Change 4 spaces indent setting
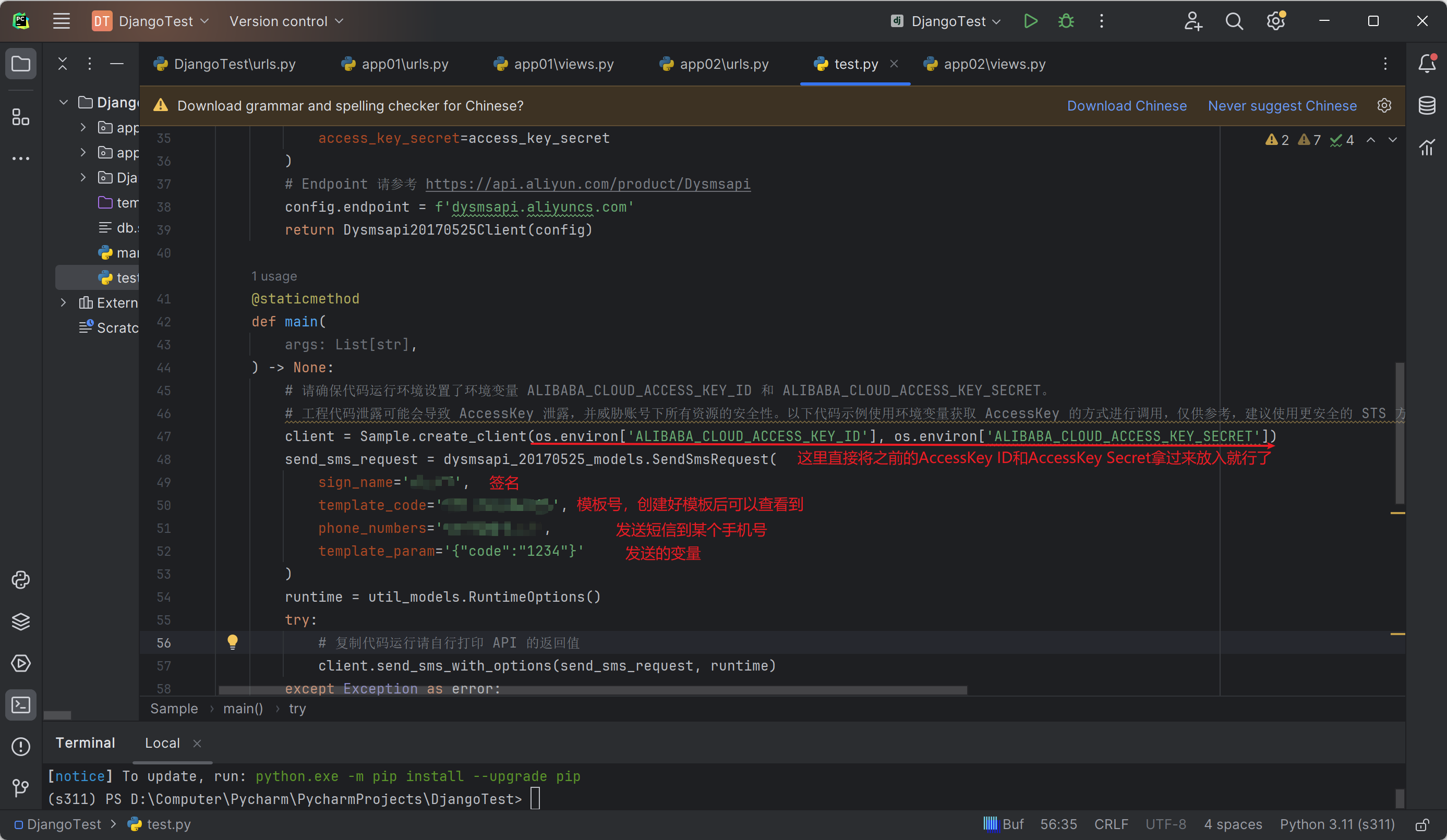The height and width of the screenshot is (840, 1447). [1233, 824]
